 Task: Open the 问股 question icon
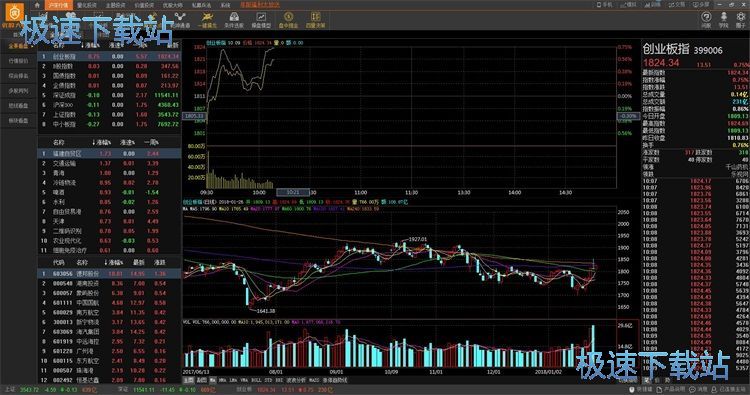pyautogui.click(x=706, y=20)
